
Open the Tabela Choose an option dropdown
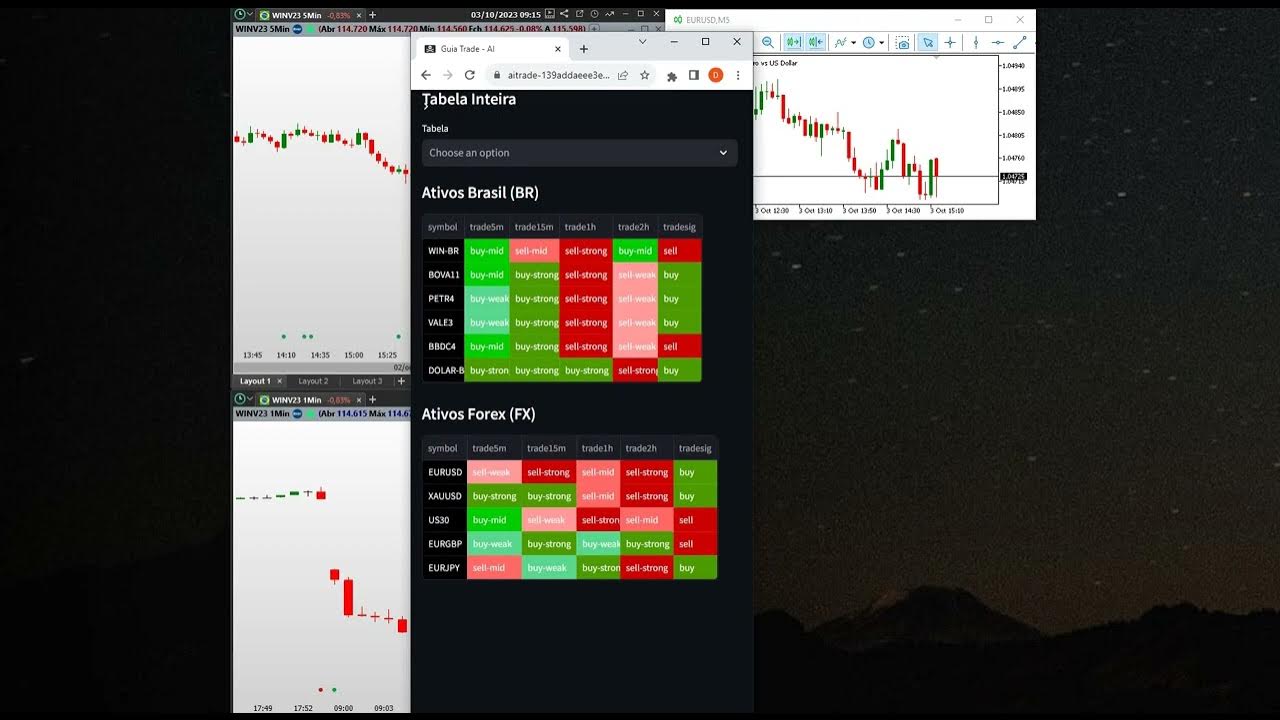pos(580,153)
